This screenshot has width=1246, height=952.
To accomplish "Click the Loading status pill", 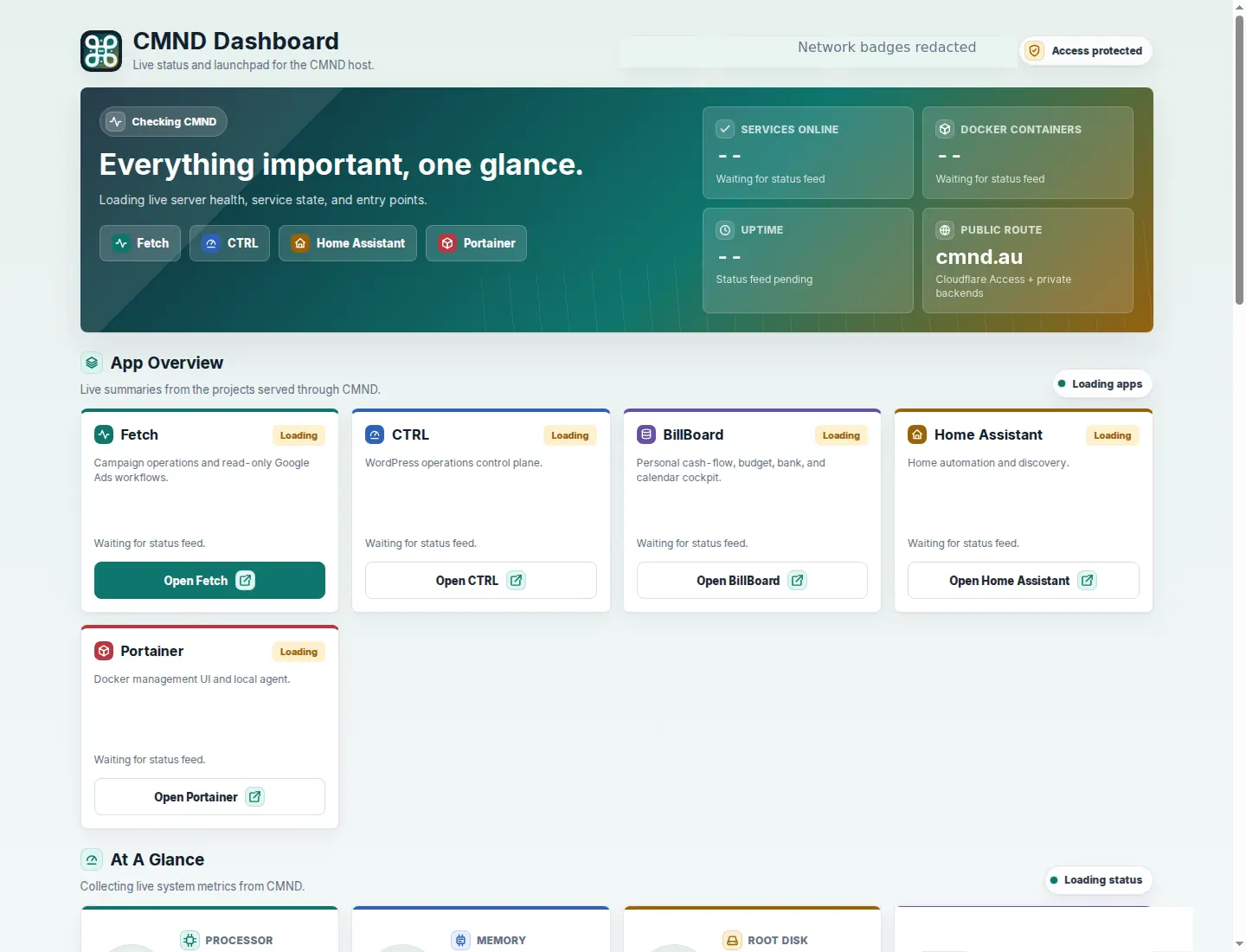I will 1099,880.
